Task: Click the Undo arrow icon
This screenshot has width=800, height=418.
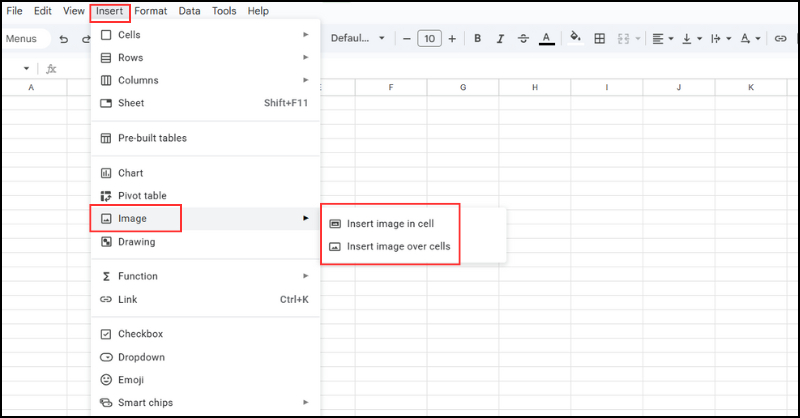Action: (64, 39)
